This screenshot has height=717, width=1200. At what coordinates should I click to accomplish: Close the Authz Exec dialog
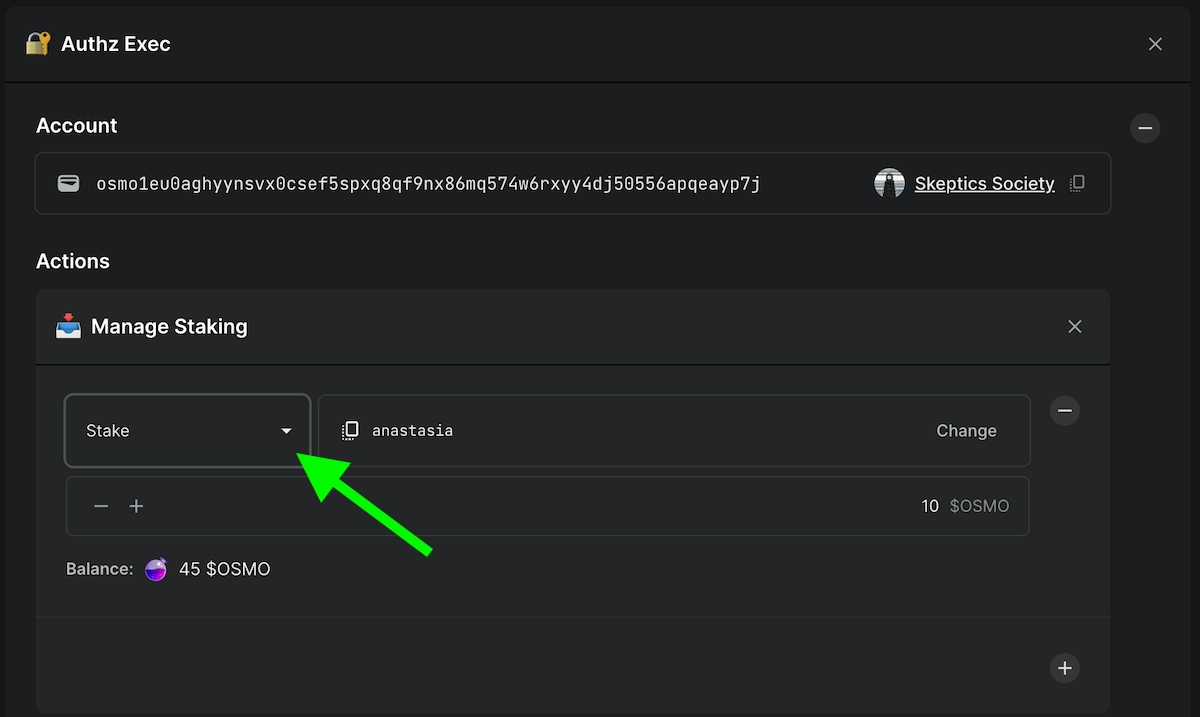point(1155,44)
